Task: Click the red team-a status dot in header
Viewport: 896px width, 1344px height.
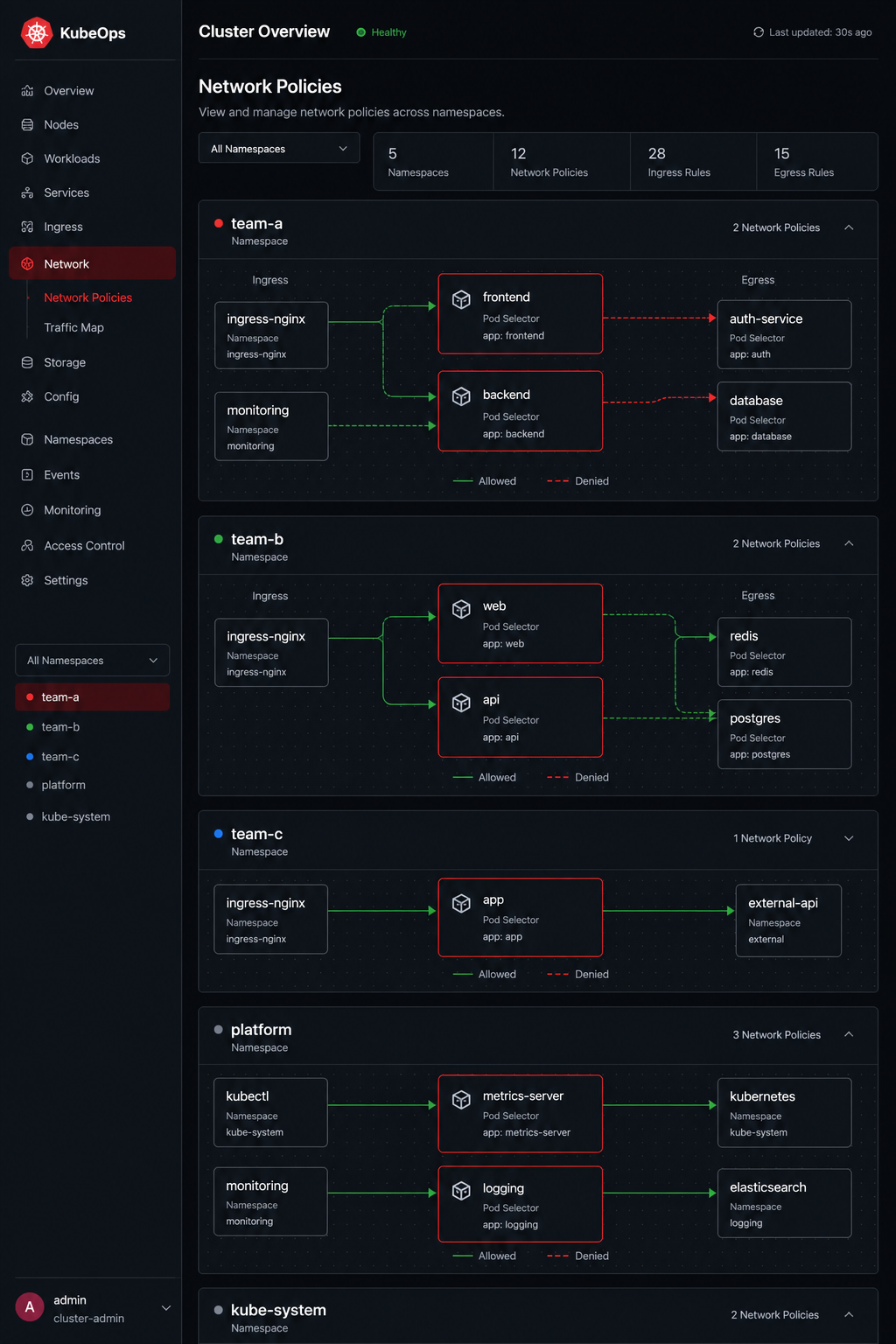Action: click(x=219, y=223)
